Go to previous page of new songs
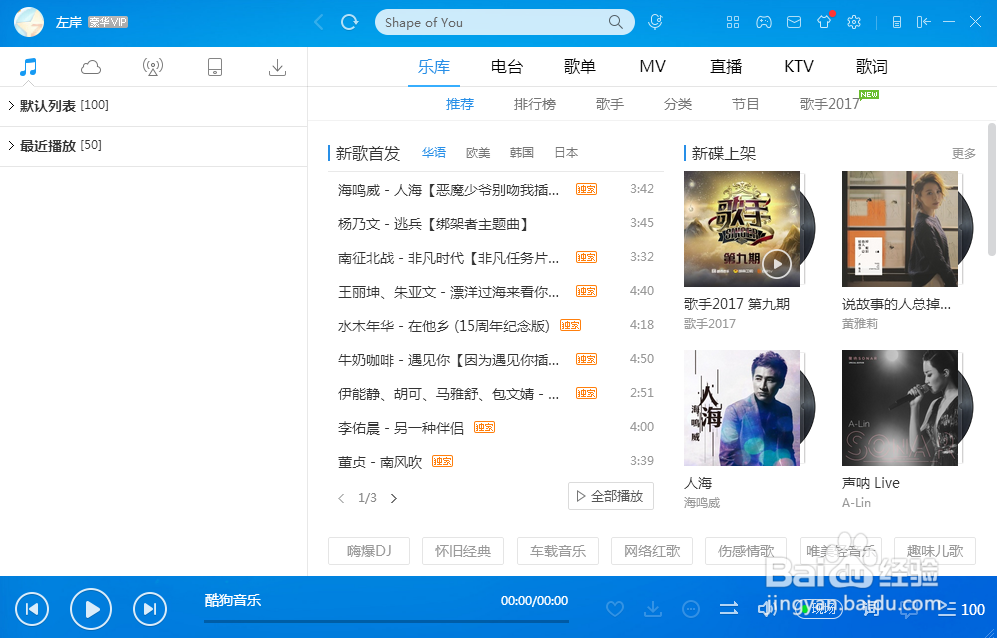Screen dimensions: 997x638 pos(341,498)
